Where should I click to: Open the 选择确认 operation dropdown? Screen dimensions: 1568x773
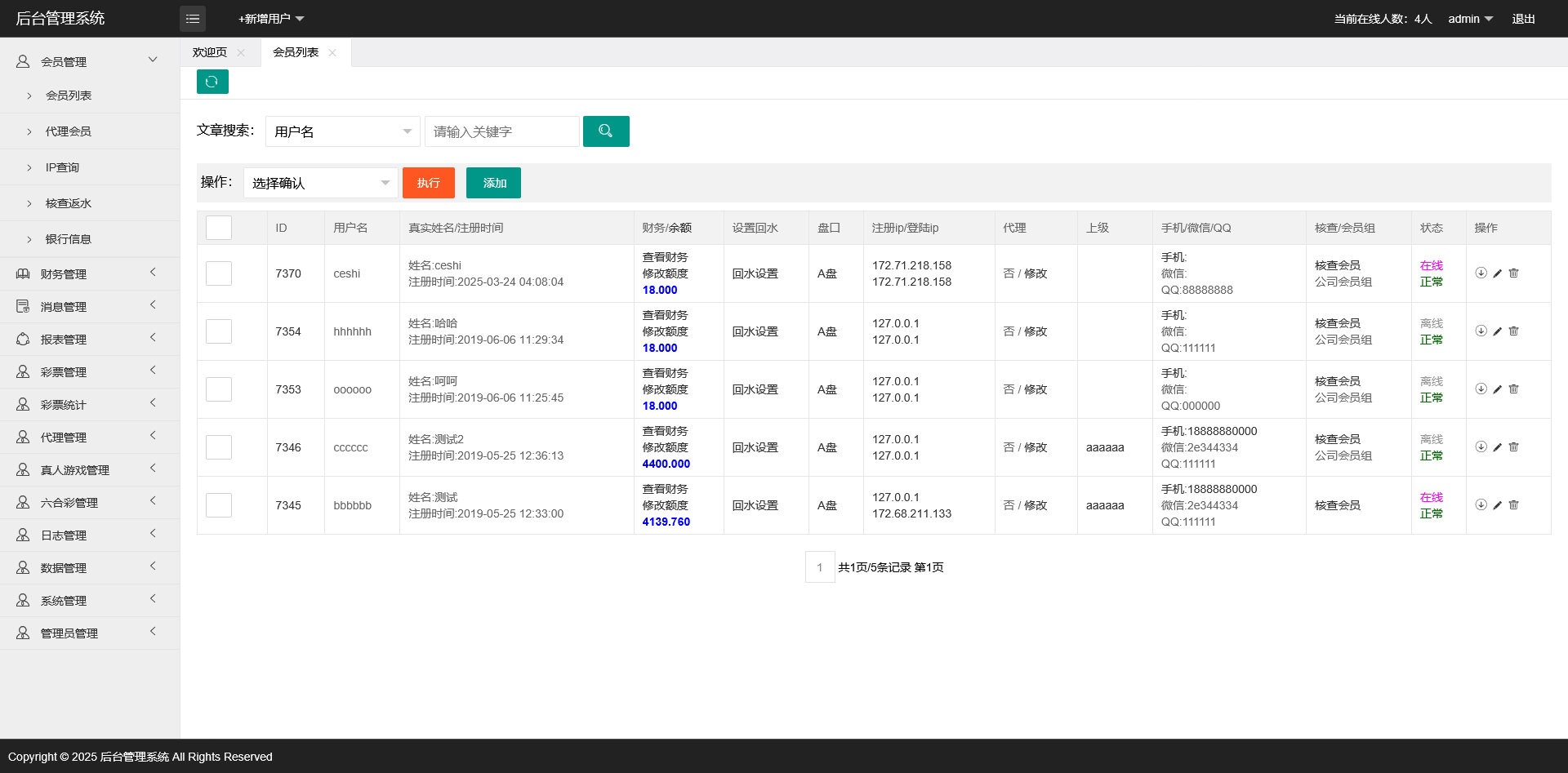[320, 183]
